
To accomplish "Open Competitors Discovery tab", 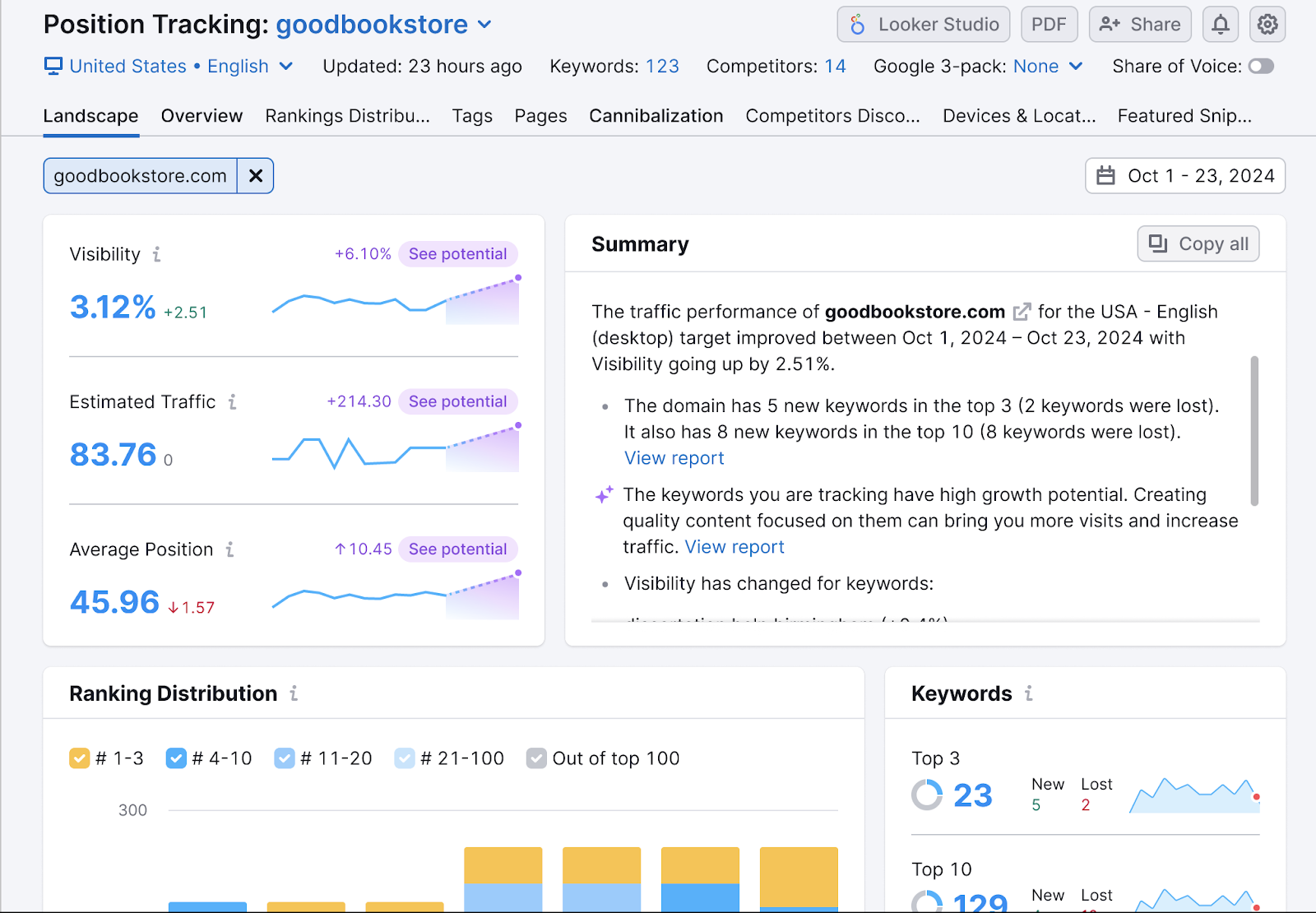I will point(832,116).
